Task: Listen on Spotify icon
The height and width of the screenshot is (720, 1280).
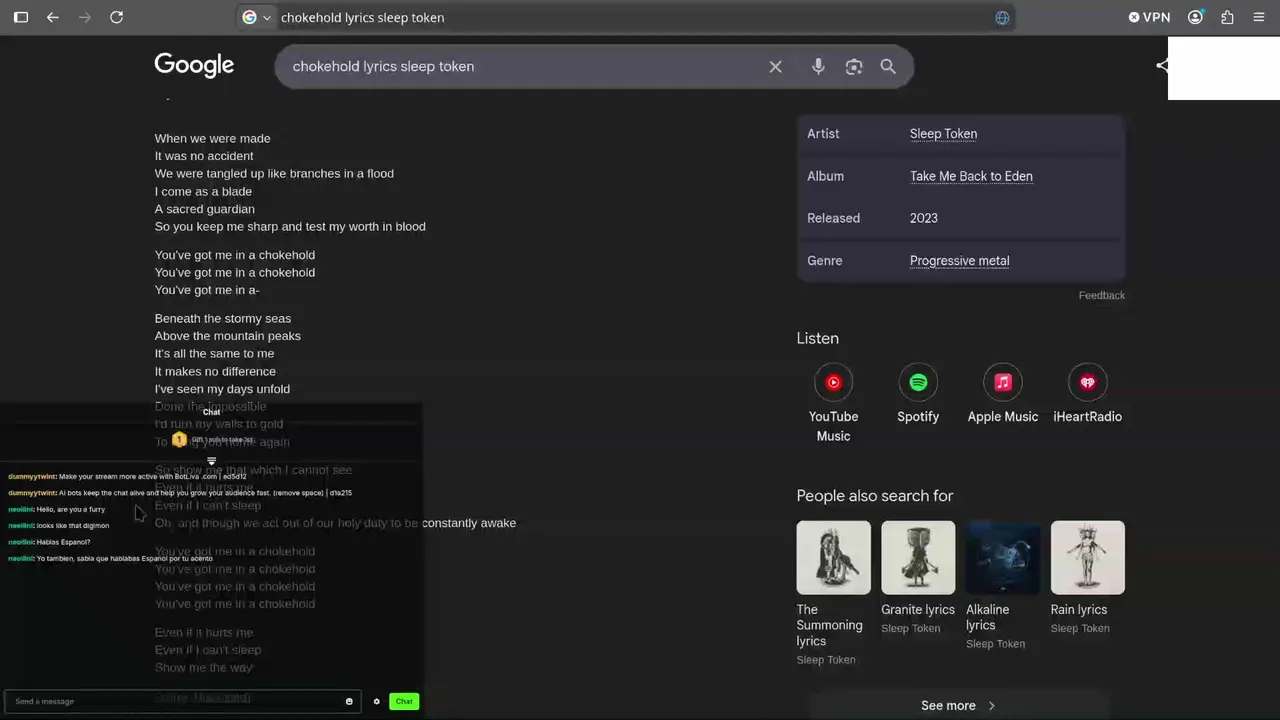Action: point(918,382)
